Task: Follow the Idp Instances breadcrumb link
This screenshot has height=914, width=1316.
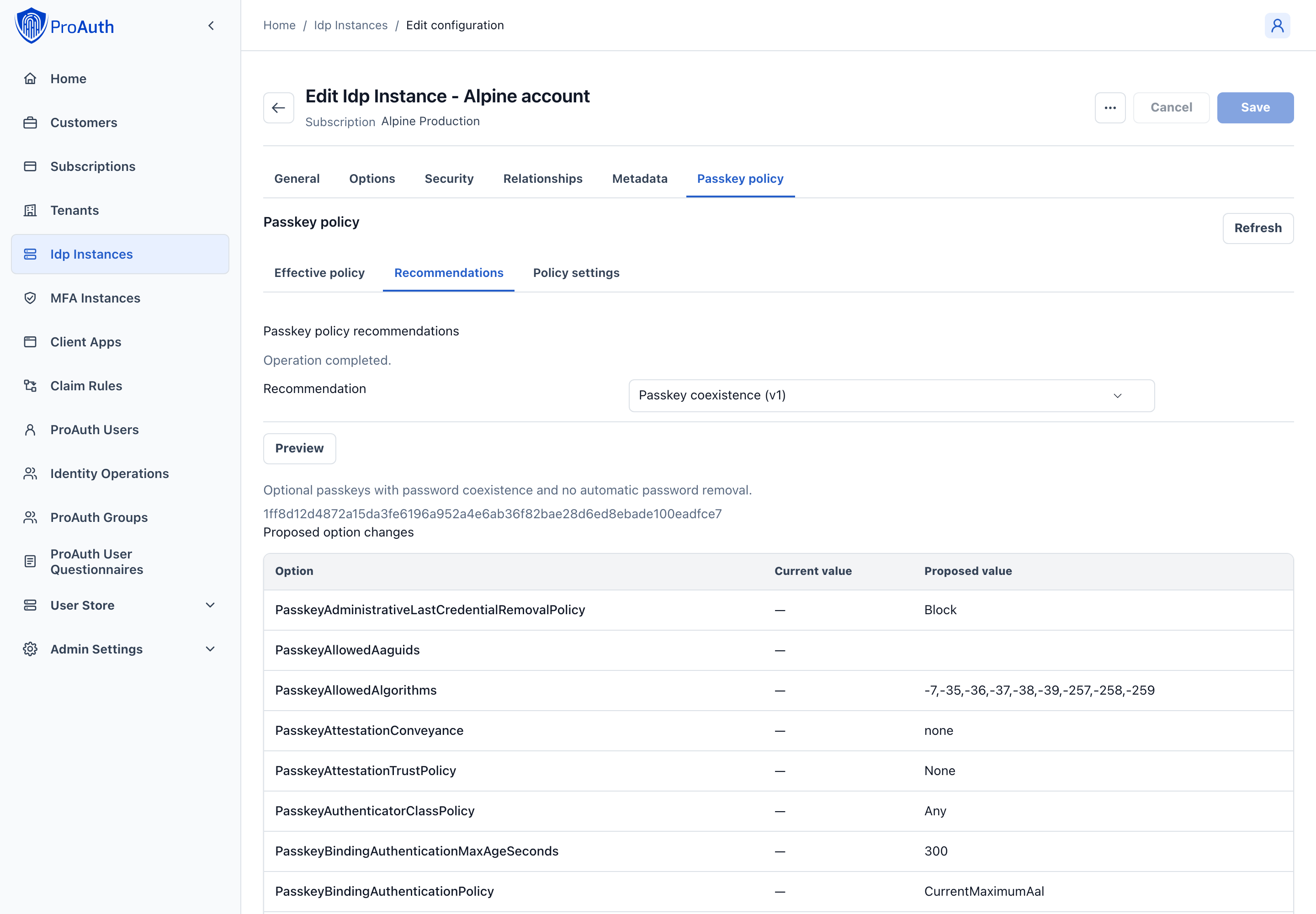Action: [350, 25]
